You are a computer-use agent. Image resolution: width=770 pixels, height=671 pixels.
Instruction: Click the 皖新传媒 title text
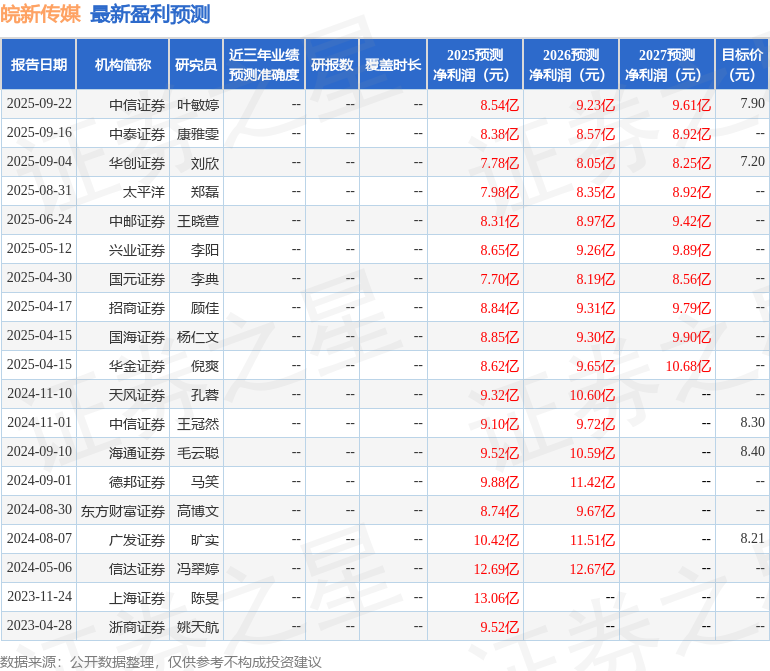40,14
